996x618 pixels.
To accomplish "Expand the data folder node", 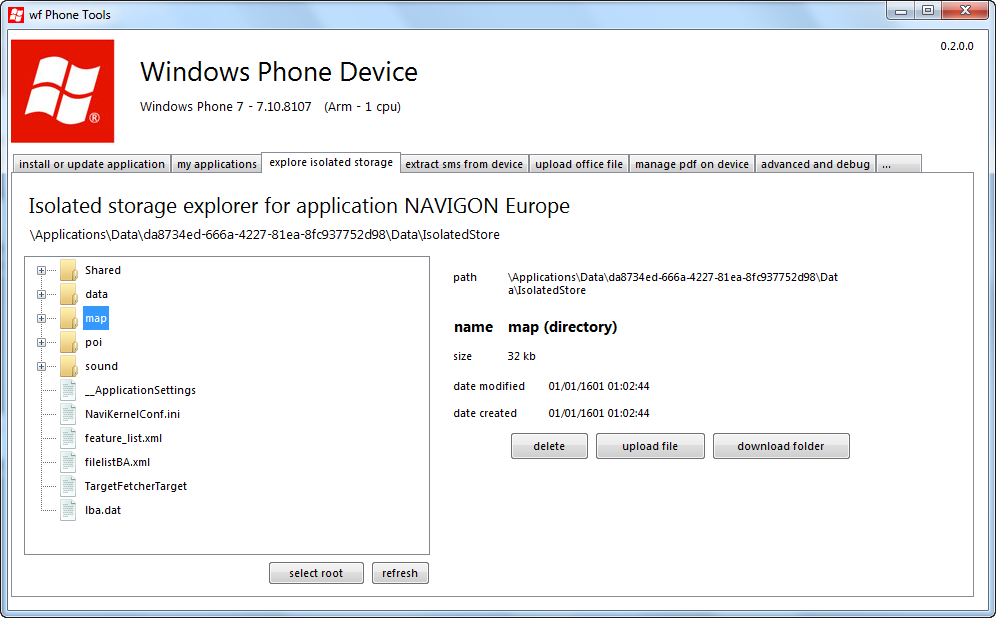I will tap(41, 295).
